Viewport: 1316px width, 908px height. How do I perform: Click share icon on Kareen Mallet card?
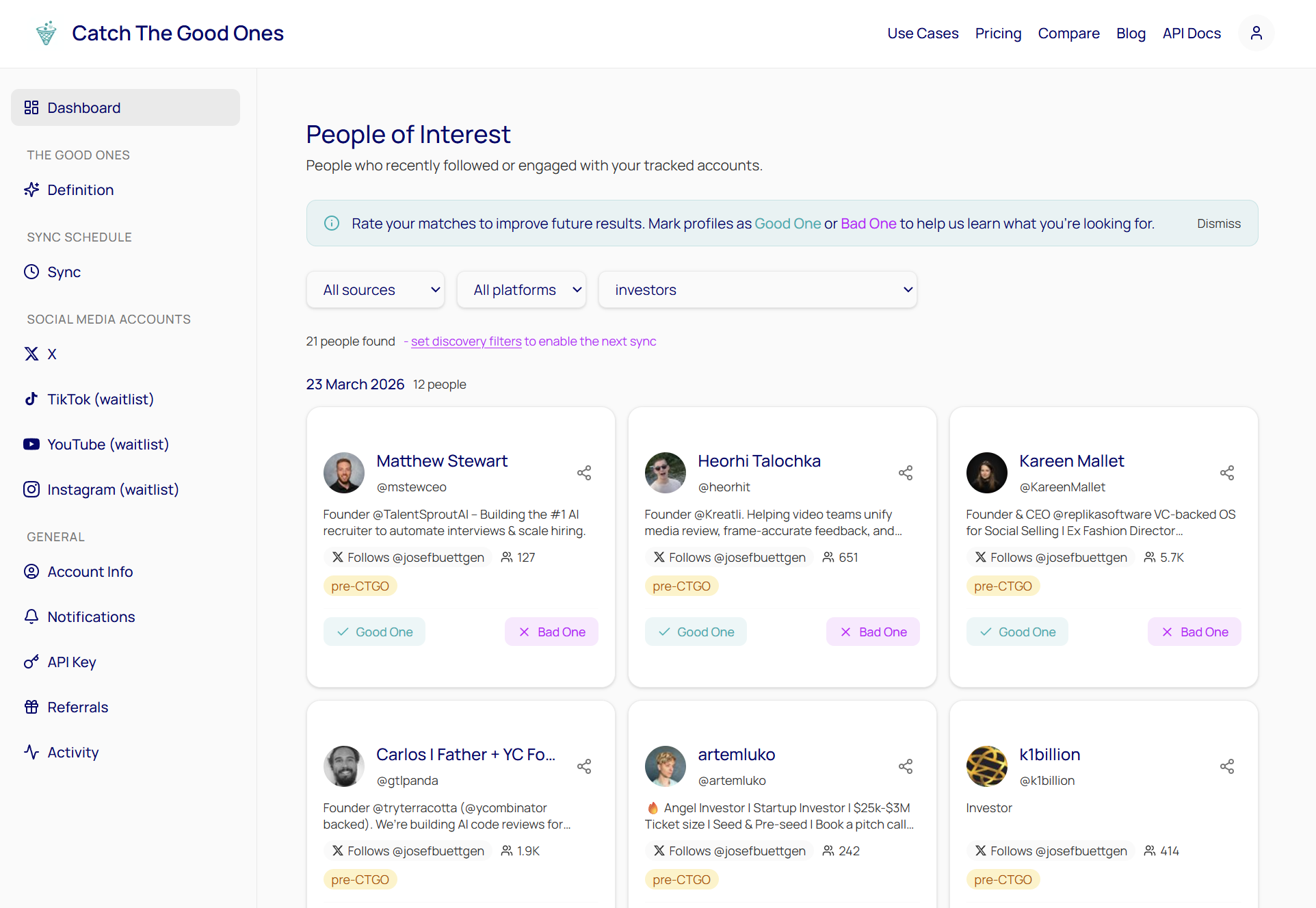click(1226, 473)
